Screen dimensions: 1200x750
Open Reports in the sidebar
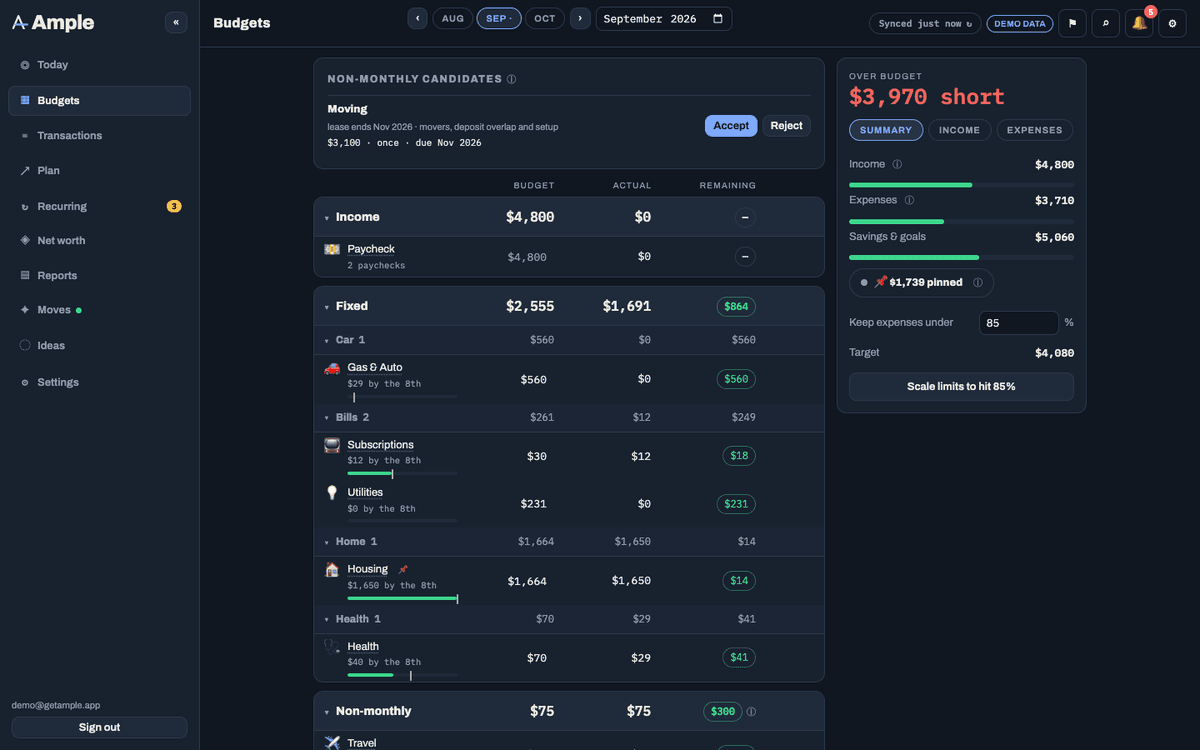pyautogui.click(x=99, y=276)
